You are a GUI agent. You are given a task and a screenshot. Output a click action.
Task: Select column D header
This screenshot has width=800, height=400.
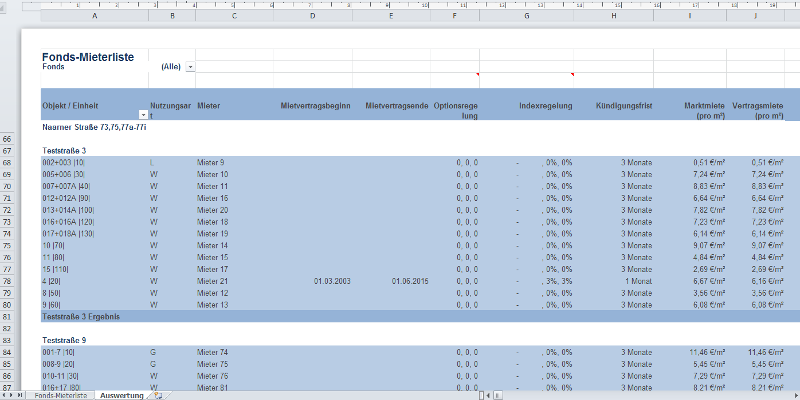(313, 16)
